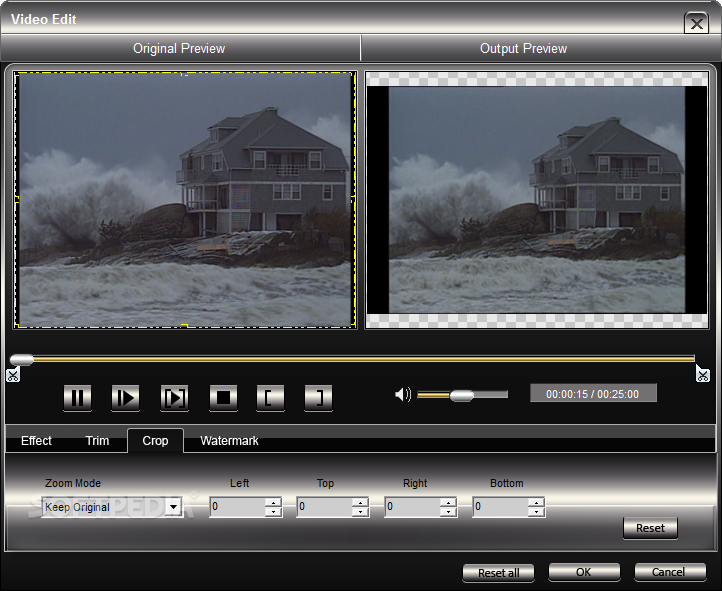722x591 pixels.
Task: Increase the Bottom crop value
Action: click(x=536, y=502)
